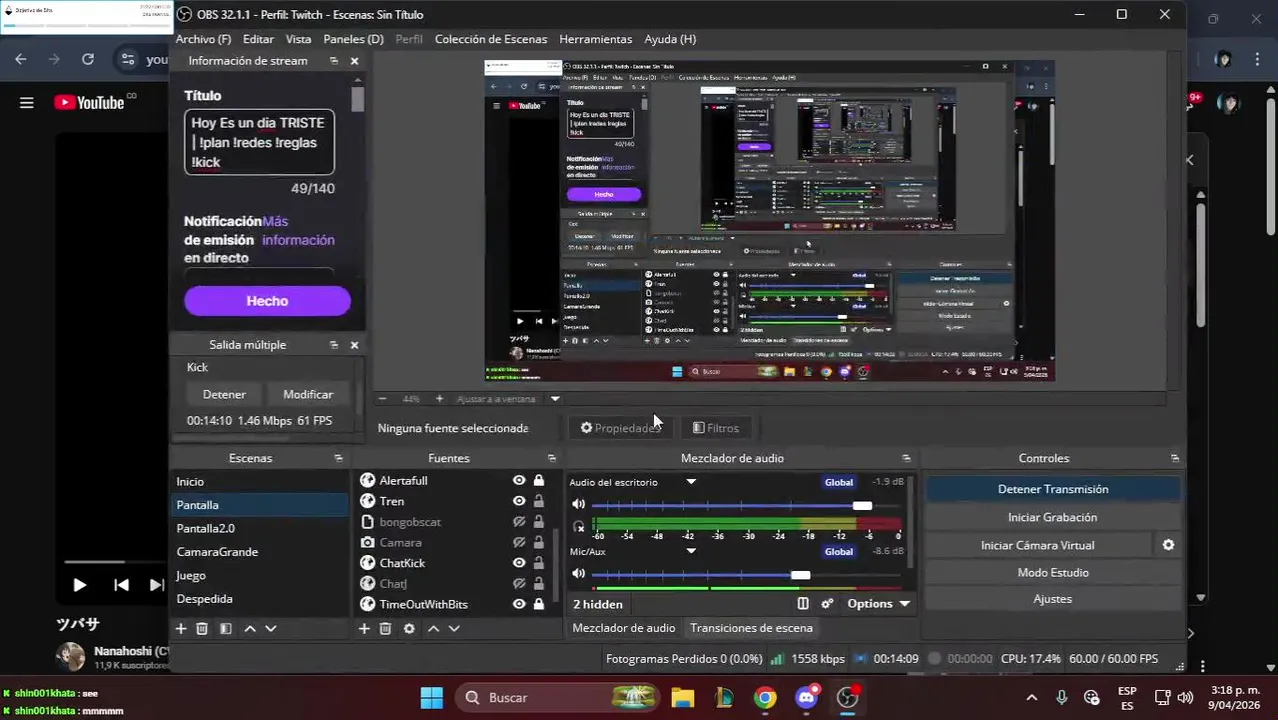This screenshot has height=720, width=1278.
Task: Hide the Tren source
Action: click(x=519, y=501)
